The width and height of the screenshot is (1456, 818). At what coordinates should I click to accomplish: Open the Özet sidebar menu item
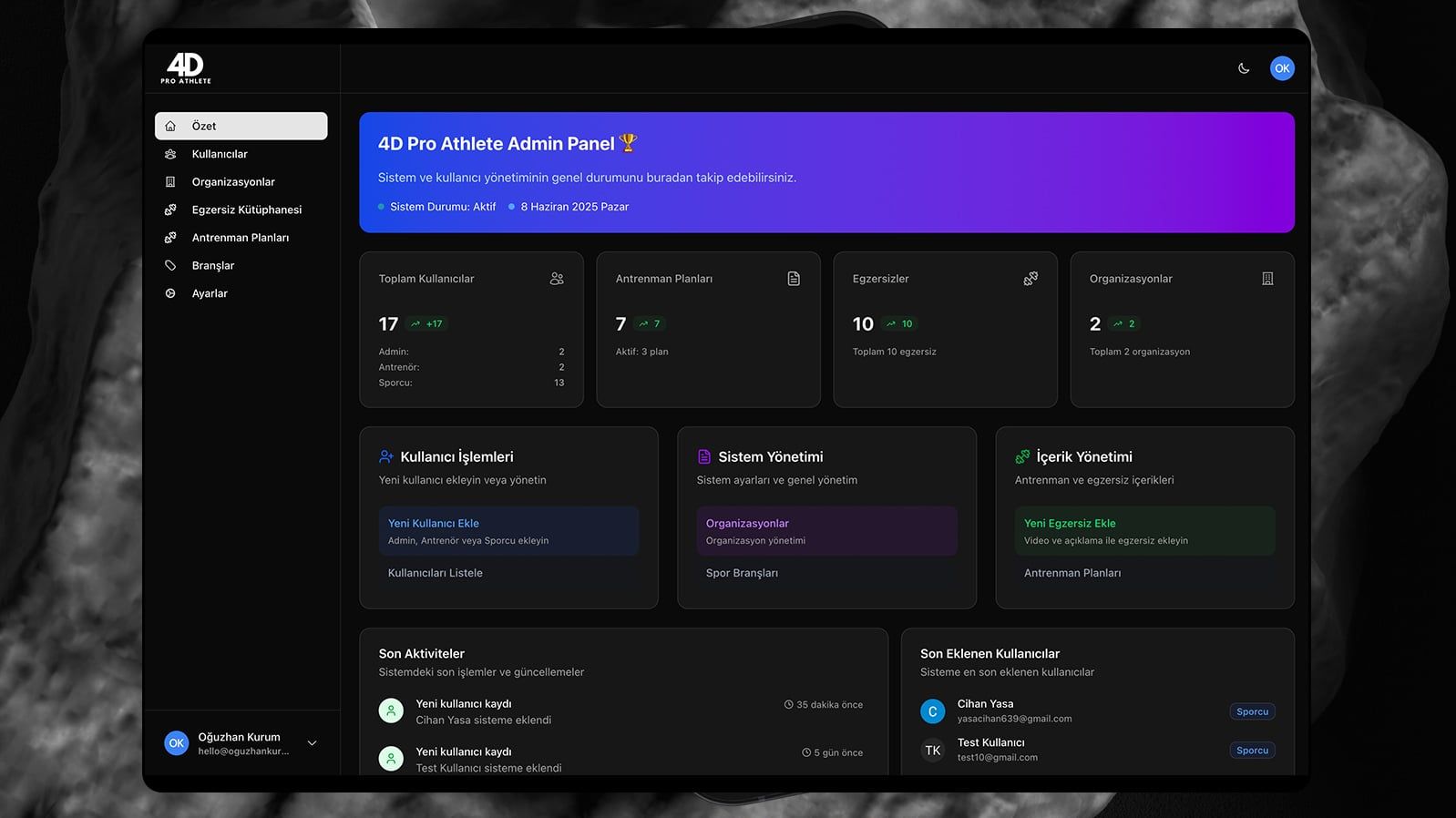point(241,126)
